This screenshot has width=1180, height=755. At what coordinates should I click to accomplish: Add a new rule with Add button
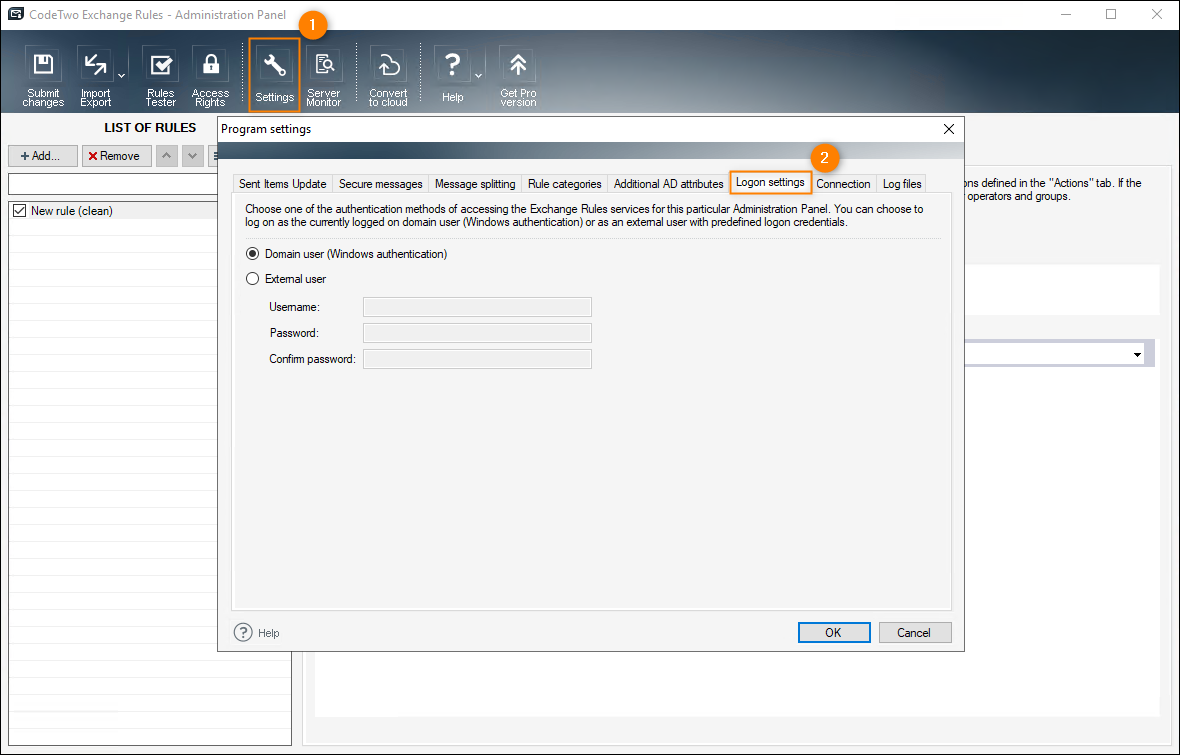coord(43,156)
